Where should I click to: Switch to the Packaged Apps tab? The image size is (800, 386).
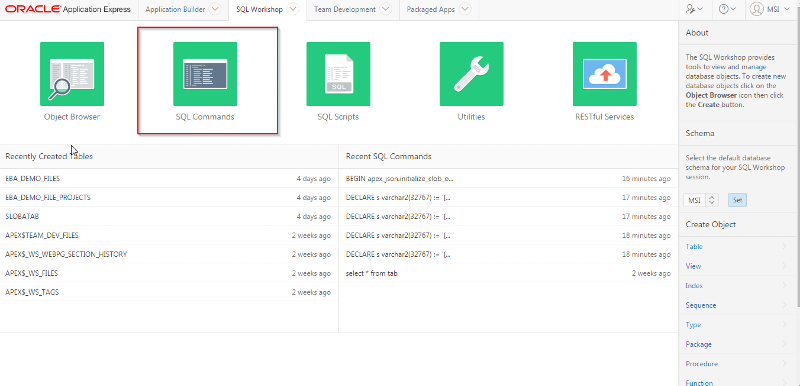click(430, 9)
